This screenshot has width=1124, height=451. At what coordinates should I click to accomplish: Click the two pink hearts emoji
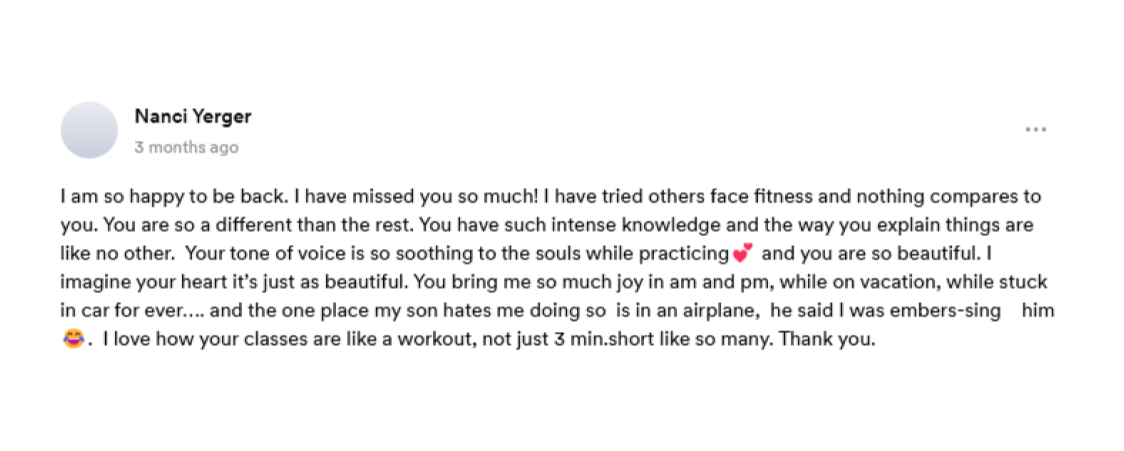click(x=741, y=253)
